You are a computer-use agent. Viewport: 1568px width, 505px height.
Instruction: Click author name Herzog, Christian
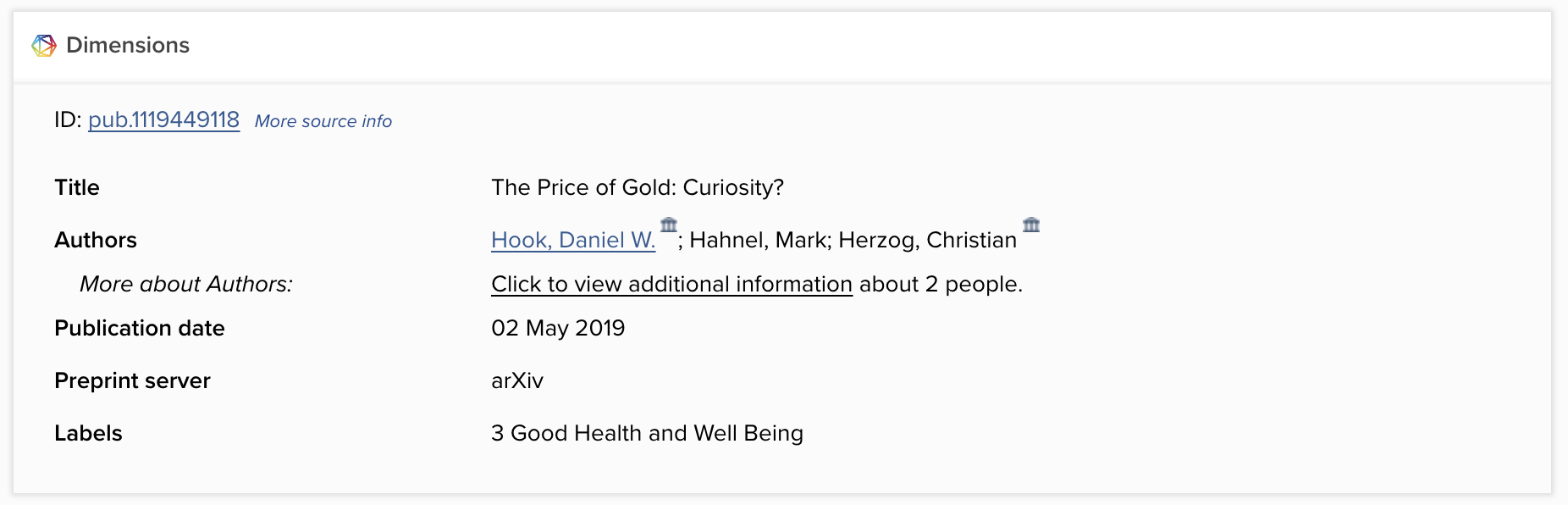(927, 240)
